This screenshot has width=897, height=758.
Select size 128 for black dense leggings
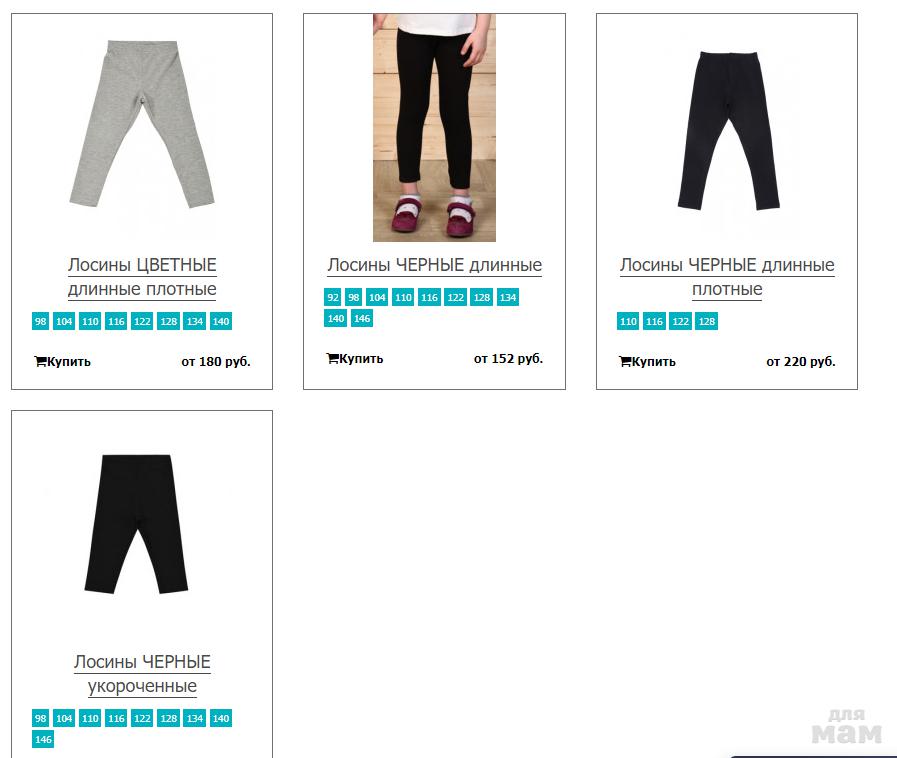pos(707,322)
